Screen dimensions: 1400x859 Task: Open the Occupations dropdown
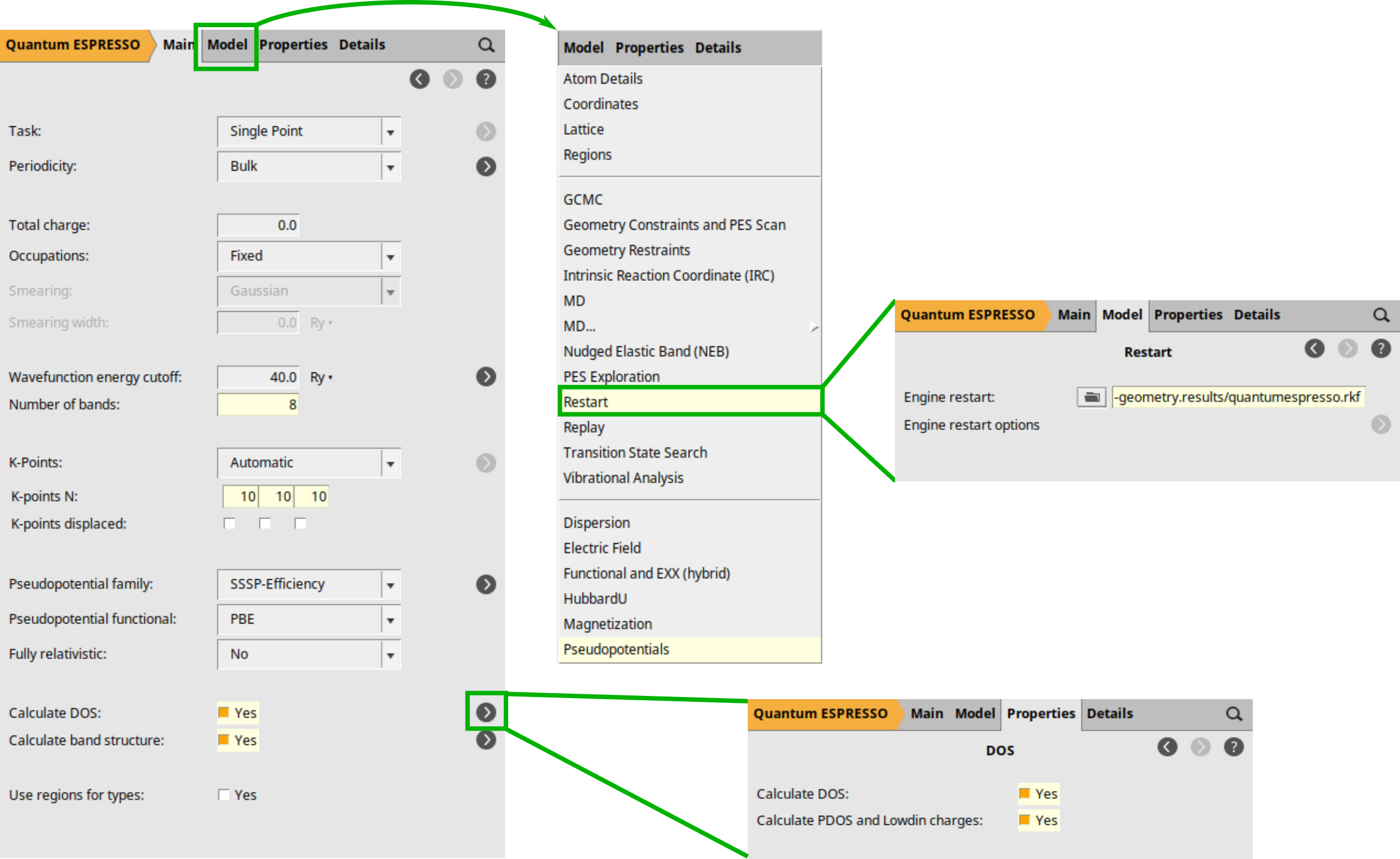(309, 256)
